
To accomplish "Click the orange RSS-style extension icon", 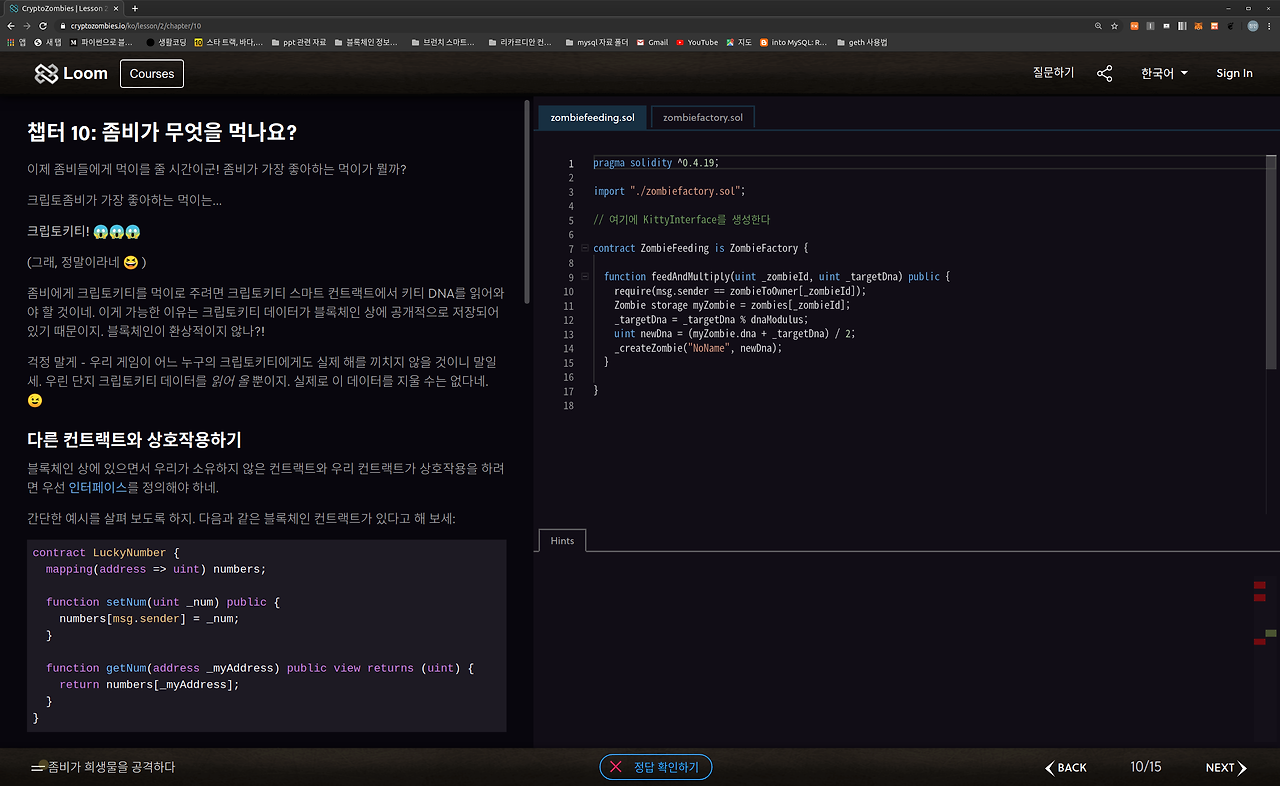I will tap(1135, 25).
